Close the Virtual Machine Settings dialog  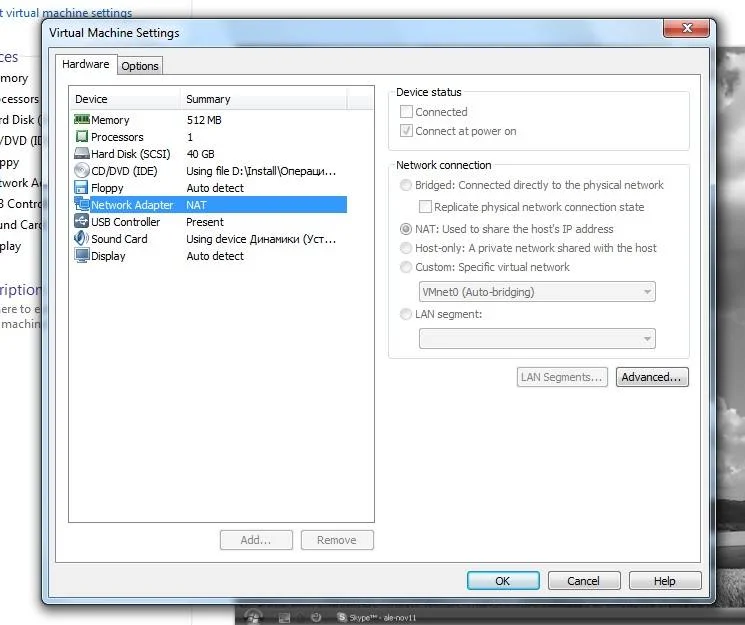(686, 28)
